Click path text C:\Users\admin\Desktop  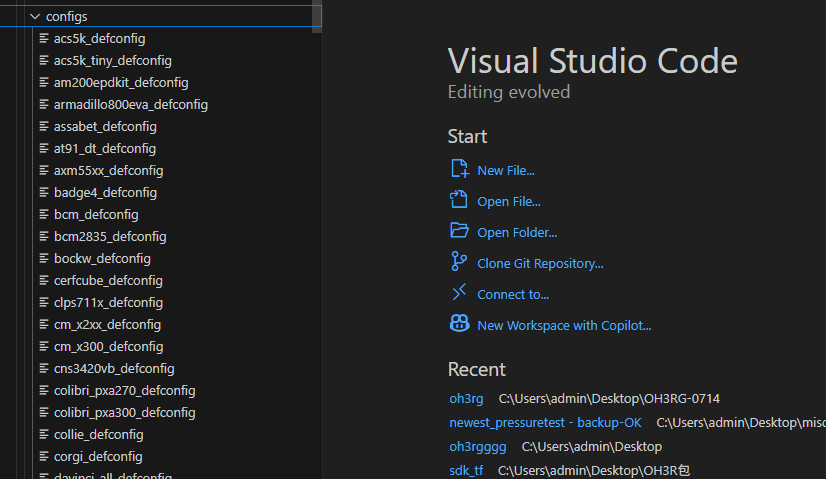pos(592,447)
